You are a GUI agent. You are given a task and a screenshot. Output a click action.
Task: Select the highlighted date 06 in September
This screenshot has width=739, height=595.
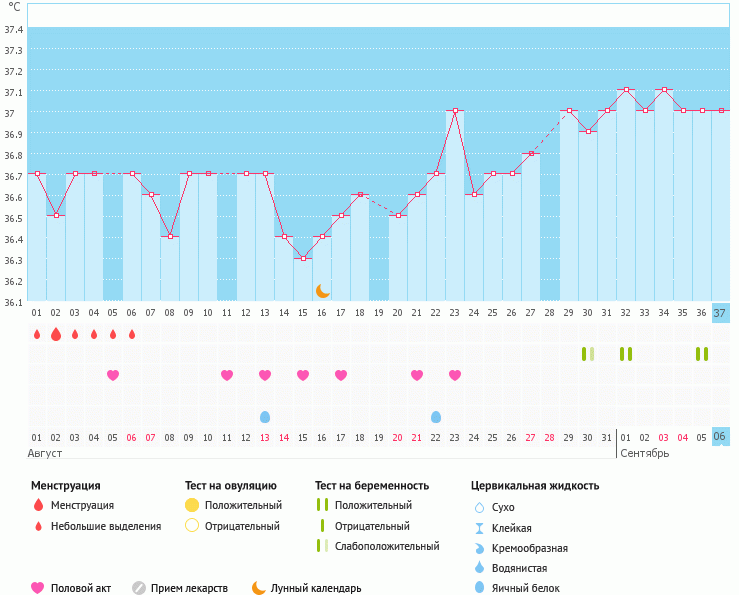[x=721, y=438]
